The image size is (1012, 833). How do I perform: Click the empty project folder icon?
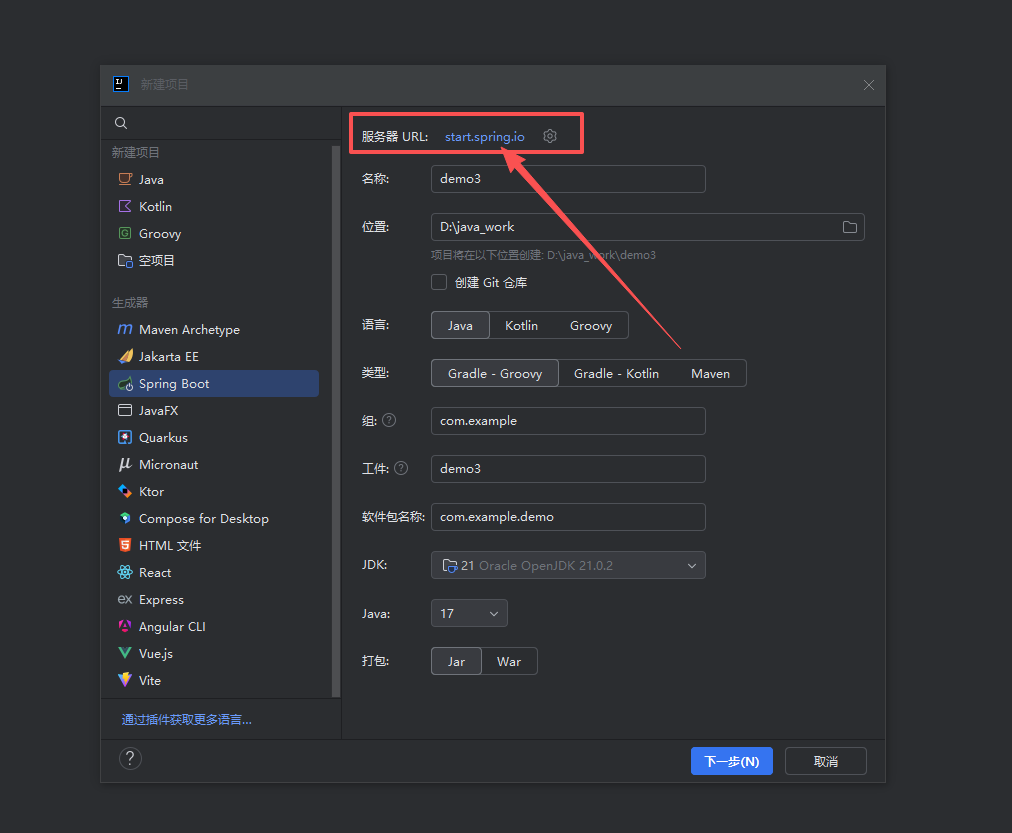[x=125, y=261]
